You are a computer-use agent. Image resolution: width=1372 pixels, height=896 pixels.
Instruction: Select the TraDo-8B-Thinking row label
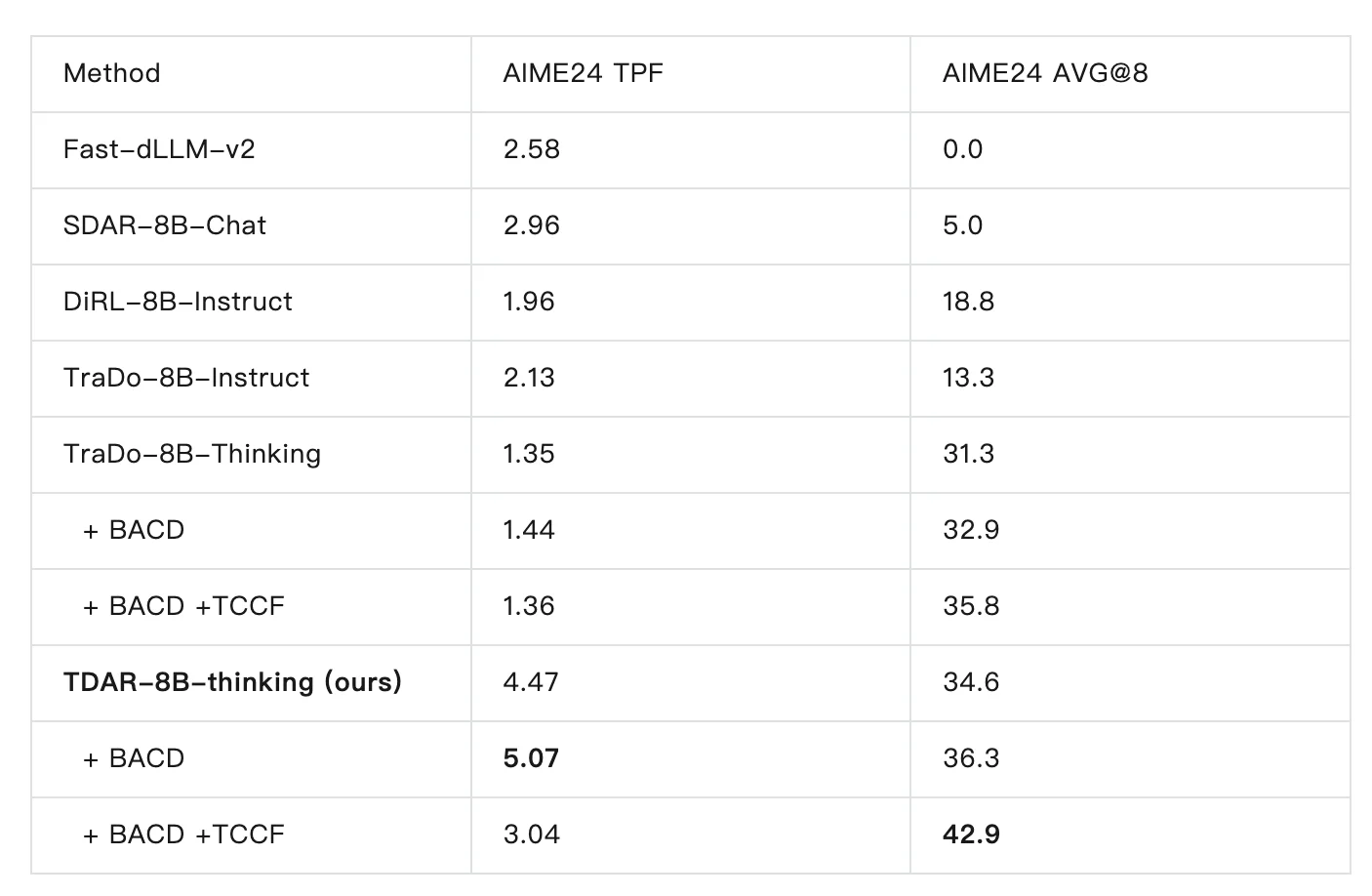pos(191,454)
